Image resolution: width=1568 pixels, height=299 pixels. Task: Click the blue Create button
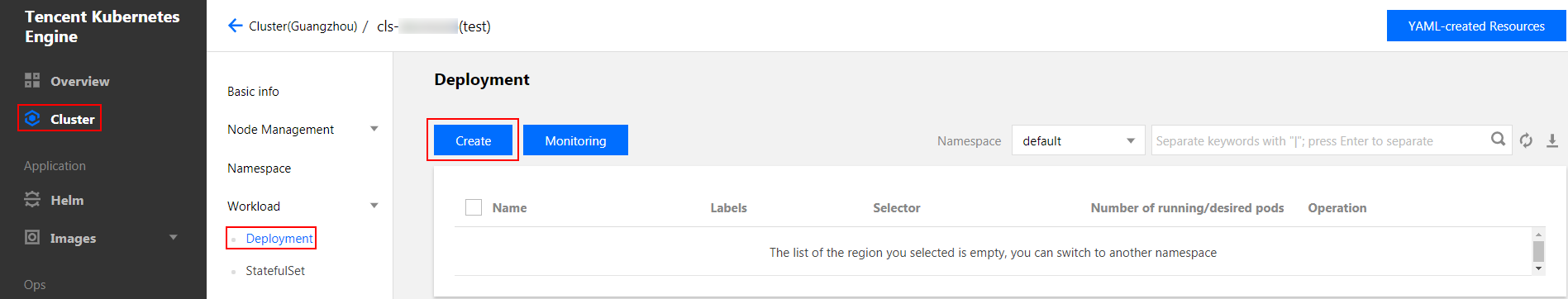tap(473, 140)
